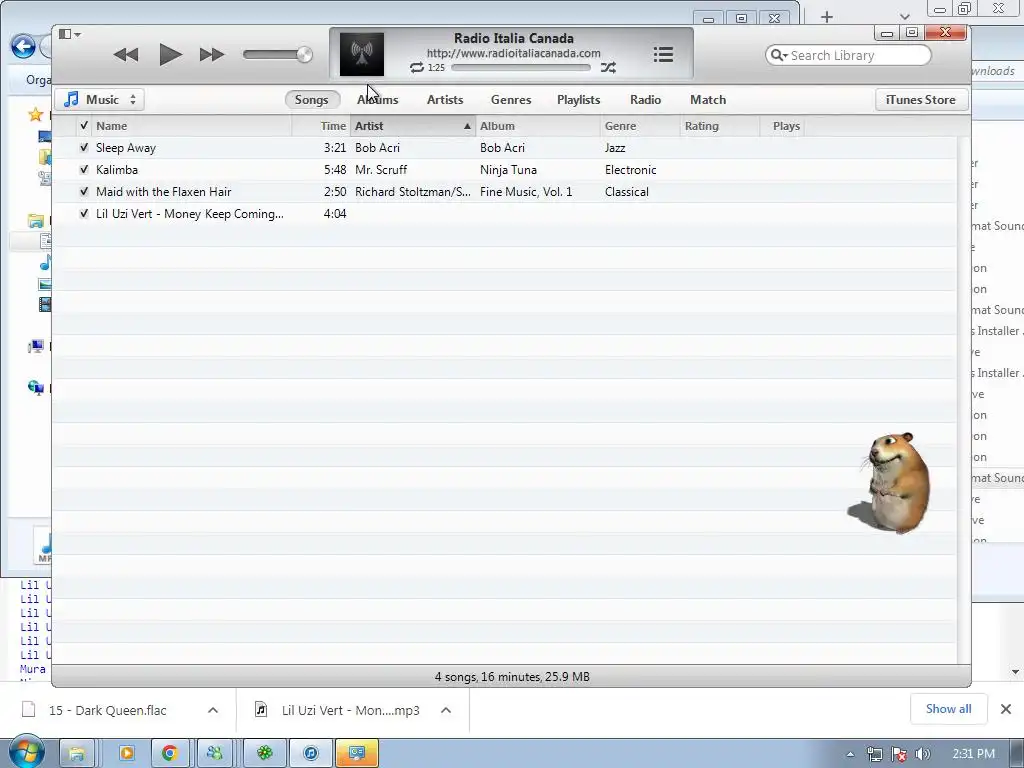The image size is (1024, 768).
Task: Uncheck the Lil Uzi Vert song checkbox
Action: pyautogui.click(x=84, y=214)
